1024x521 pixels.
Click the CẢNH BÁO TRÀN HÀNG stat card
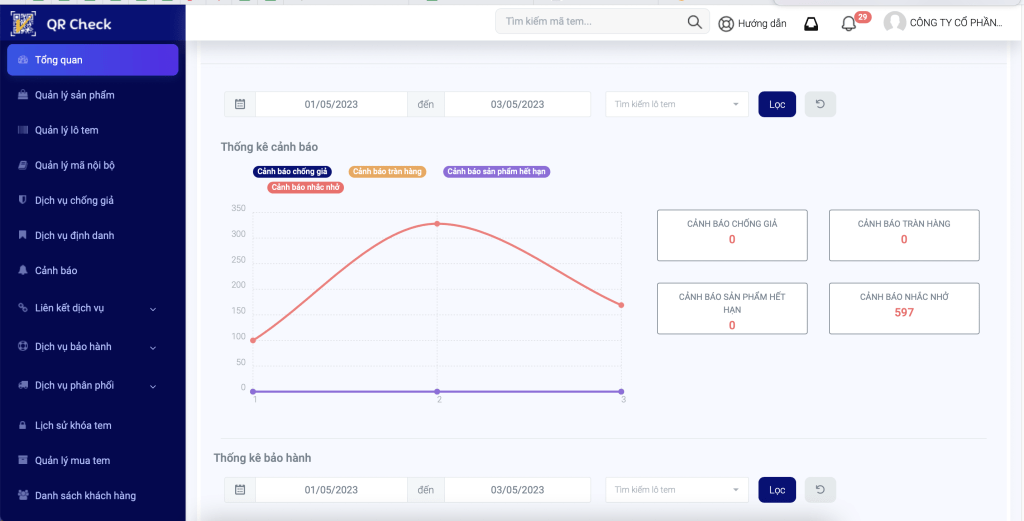(904, 235)
